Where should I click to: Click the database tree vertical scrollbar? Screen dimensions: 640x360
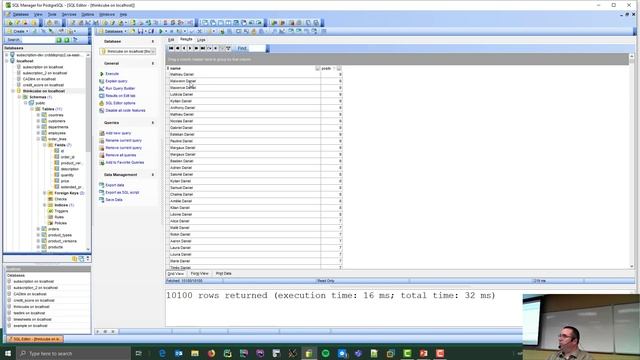pyautogui.click(x=88, y=151)
